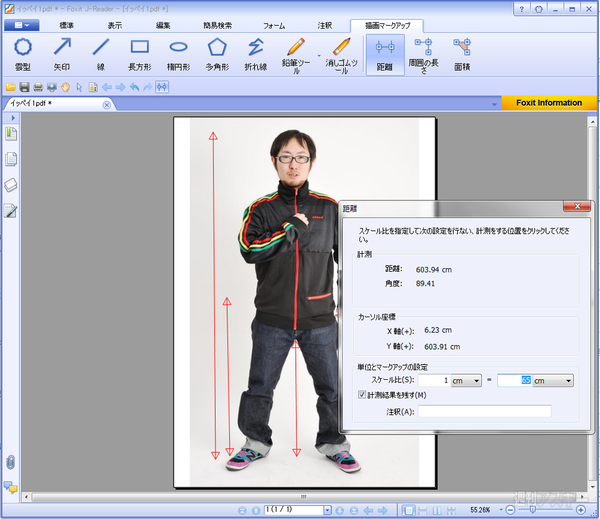Click the Save disk icon
Image resolution: width=600 pixels, height=519 pixels.
[24, 87]
